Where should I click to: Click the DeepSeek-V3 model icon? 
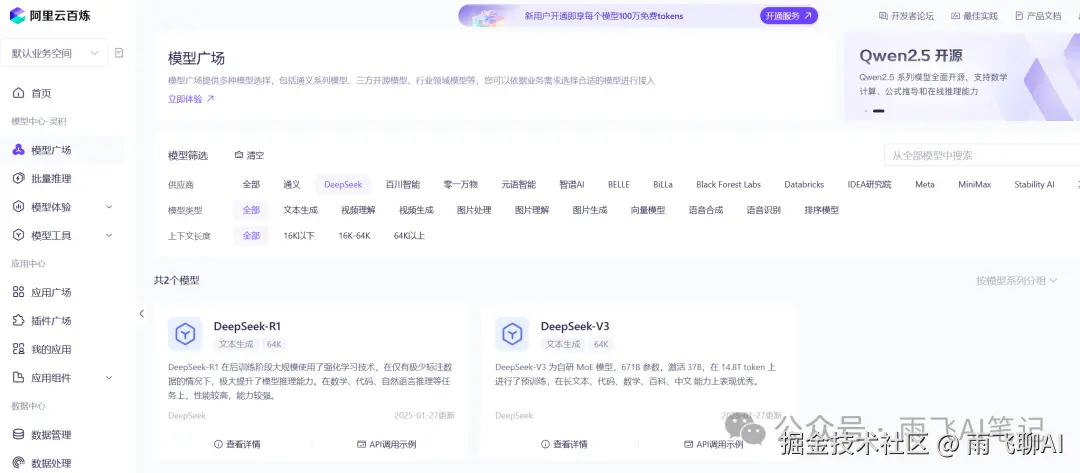pyautogui.click(x=512, y=335)
